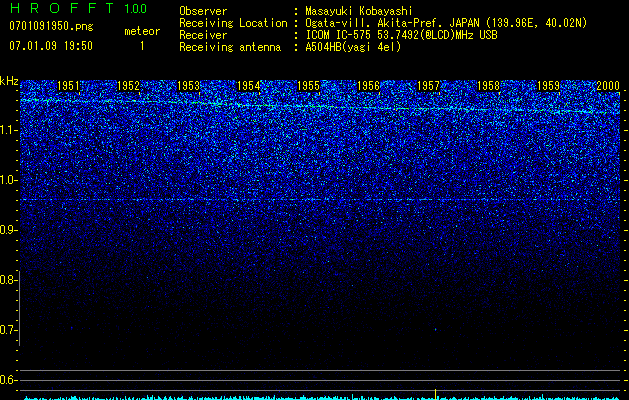Click the 0.6 kHz frequency label
Image resolution: width=629 pixels, height=400 pixels.
8,380
